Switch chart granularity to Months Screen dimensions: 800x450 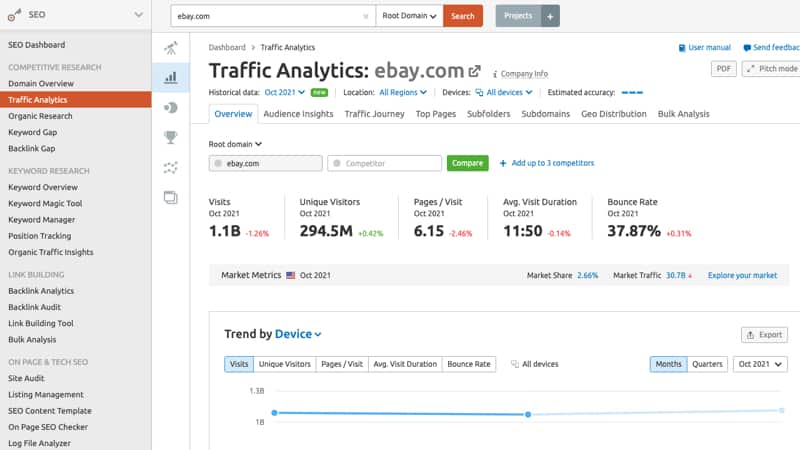coord(668,364)
